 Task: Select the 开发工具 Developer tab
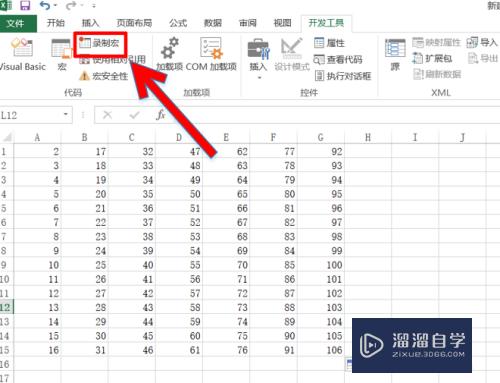326,23
